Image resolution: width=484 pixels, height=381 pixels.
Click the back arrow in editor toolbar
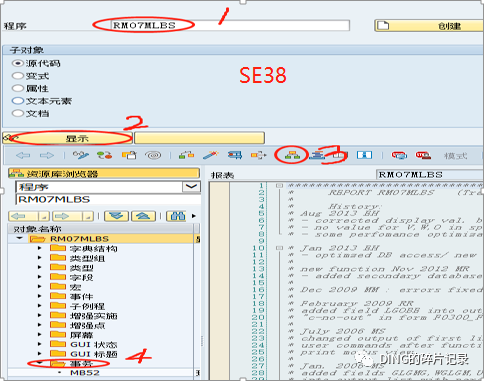(x=23, y=155)
